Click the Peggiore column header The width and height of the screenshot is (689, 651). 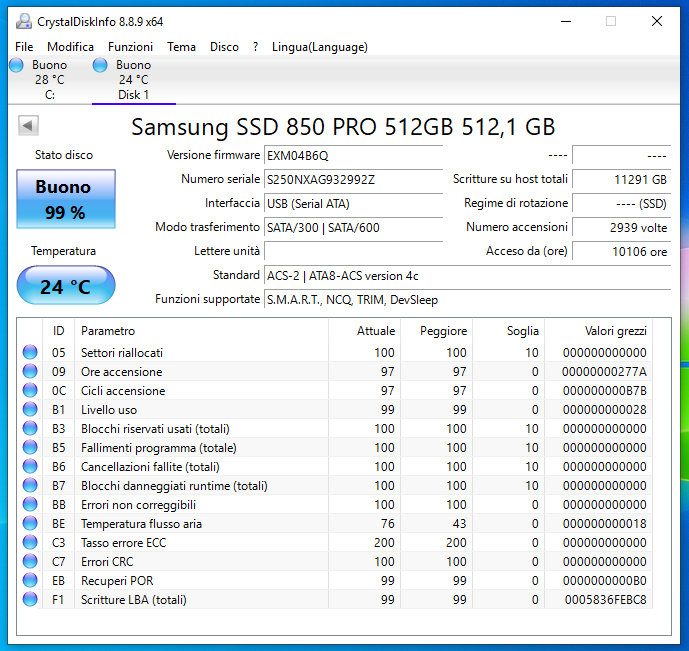click(x=436, y=331)
